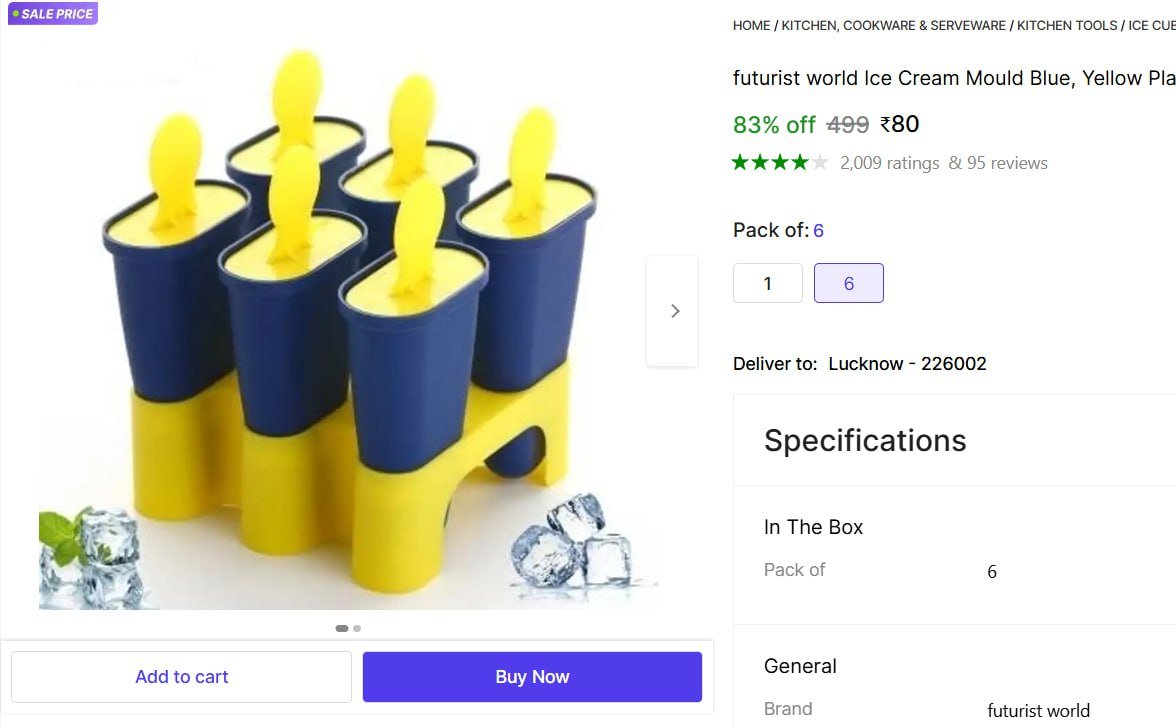Image resolution: width=1176 pixels, height=728 pixels.
Task: Click the green star rating icons
Action: point(780,163)
